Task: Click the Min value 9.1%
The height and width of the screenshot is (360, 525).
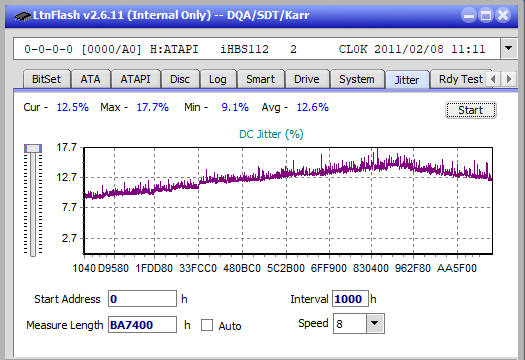Action: point(235,107)
